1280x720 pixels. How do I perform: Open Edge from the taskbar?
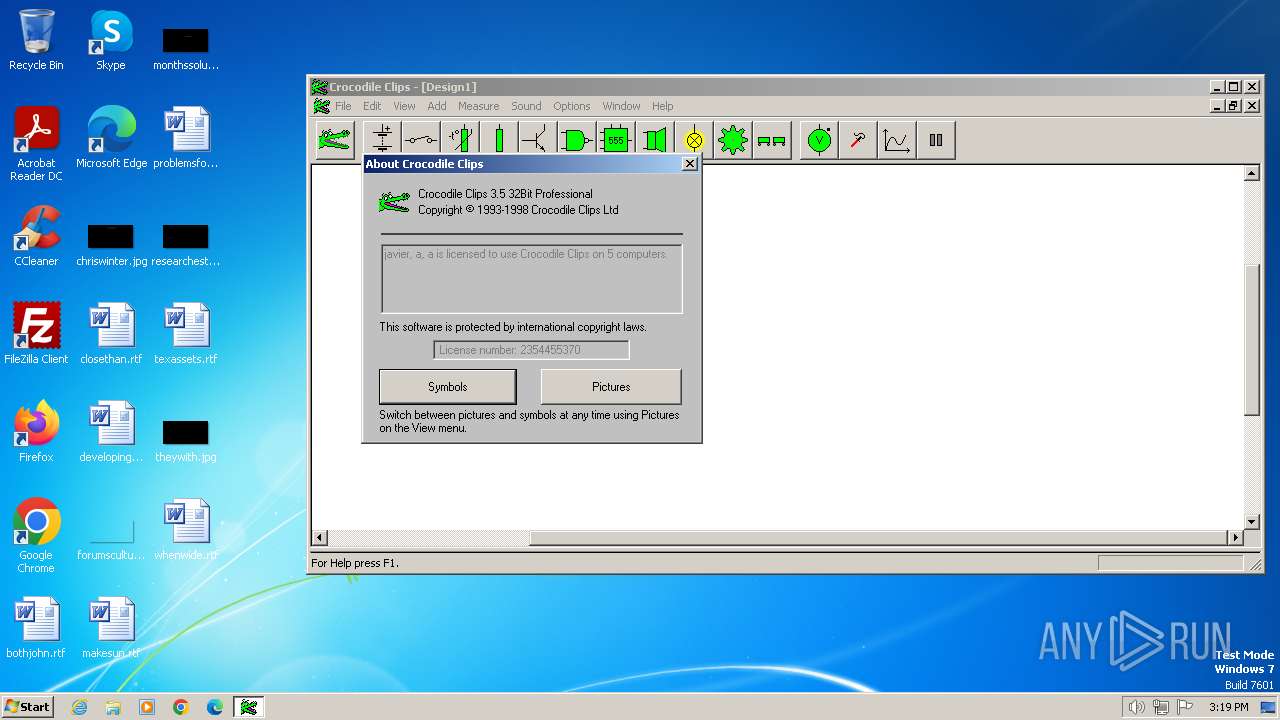coord(215,707)
